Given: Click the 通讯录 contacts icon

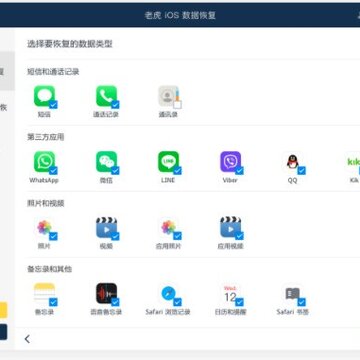Looking at the screenshot, I should (x=168, y=96).
